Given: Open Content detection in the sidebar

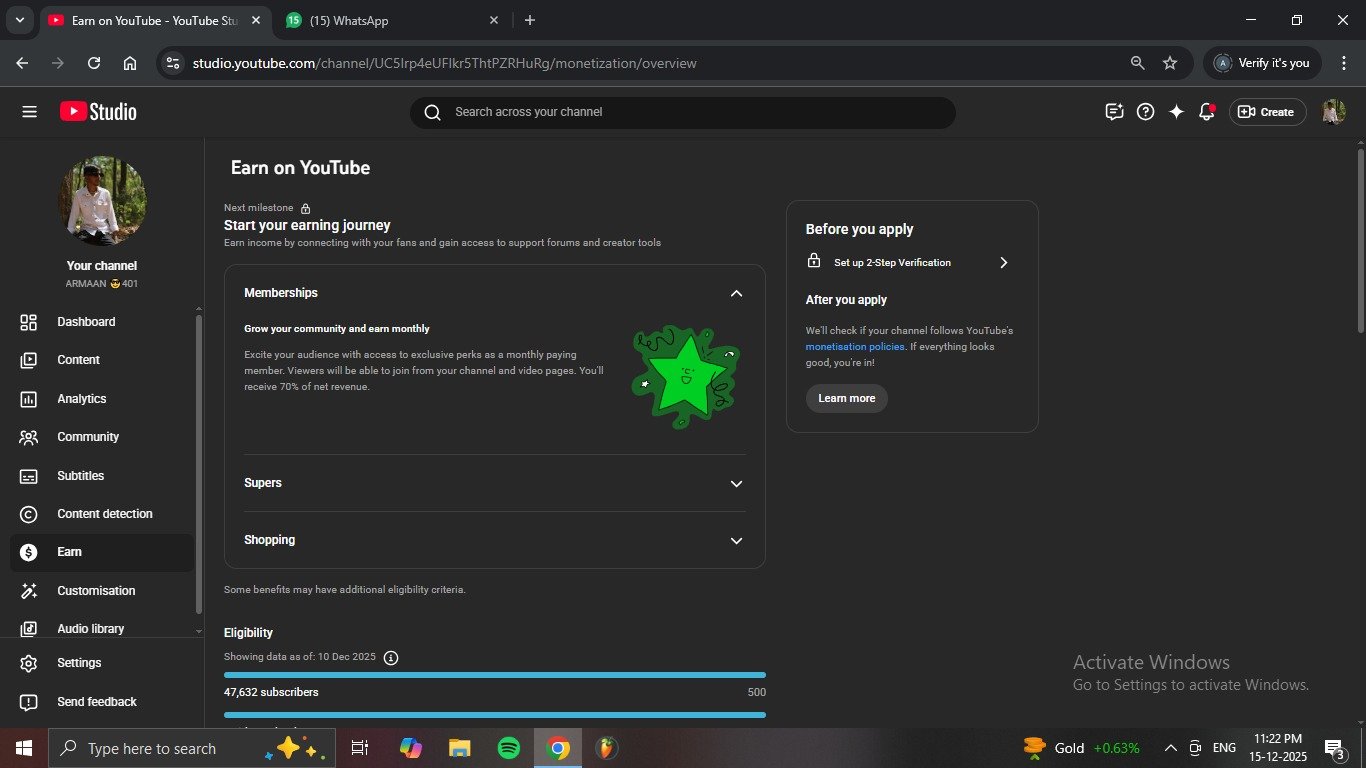Looking at the screenshot, I should (104, 514).
